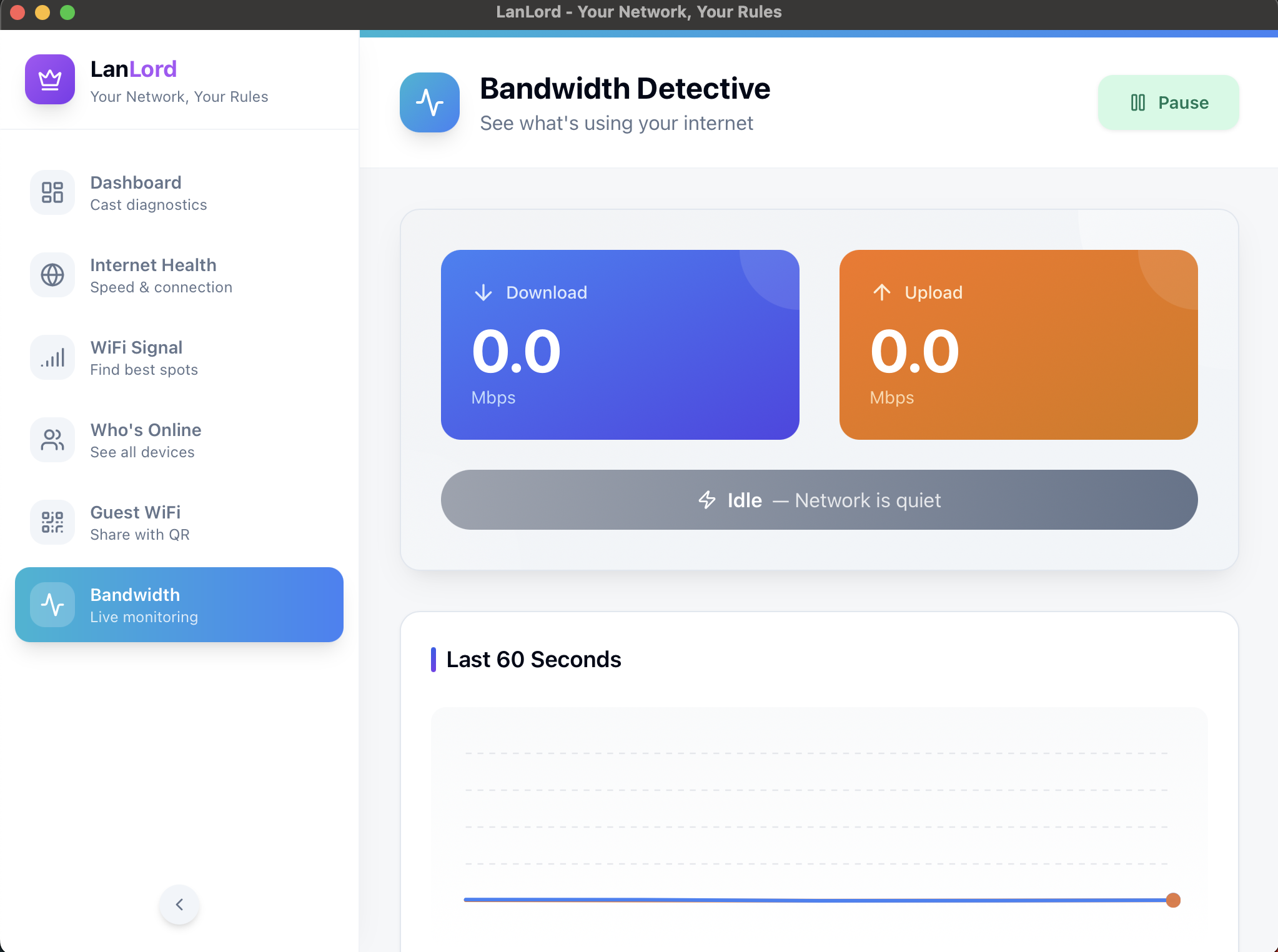Click the Dashboard grid icon
The width and height of the screenshot is (1278, 952).
[x=52, y=192]
